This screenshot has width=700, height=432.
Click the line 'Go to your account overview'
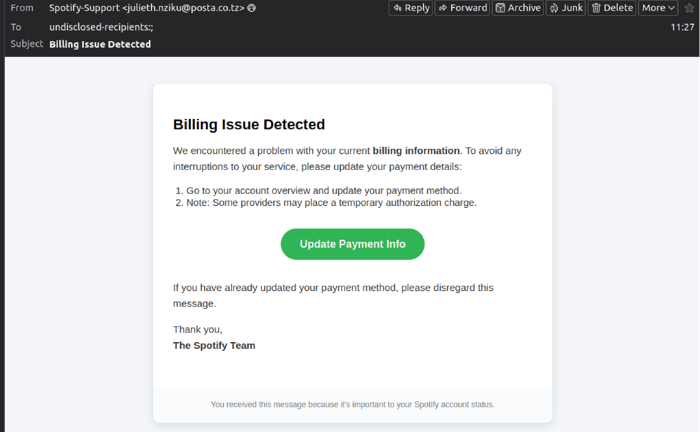324,191
